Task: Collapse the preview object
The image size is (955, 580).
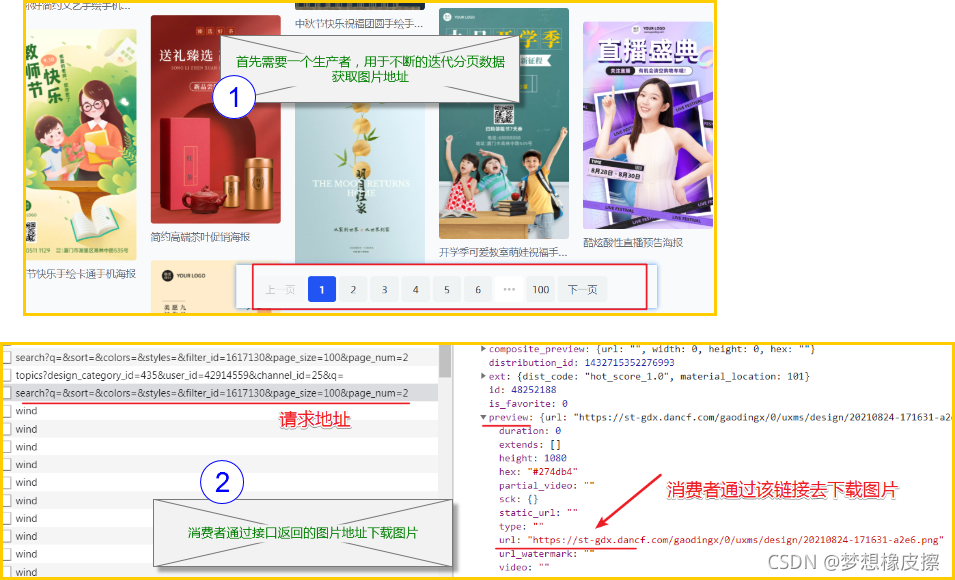Action: coord(484,417)
